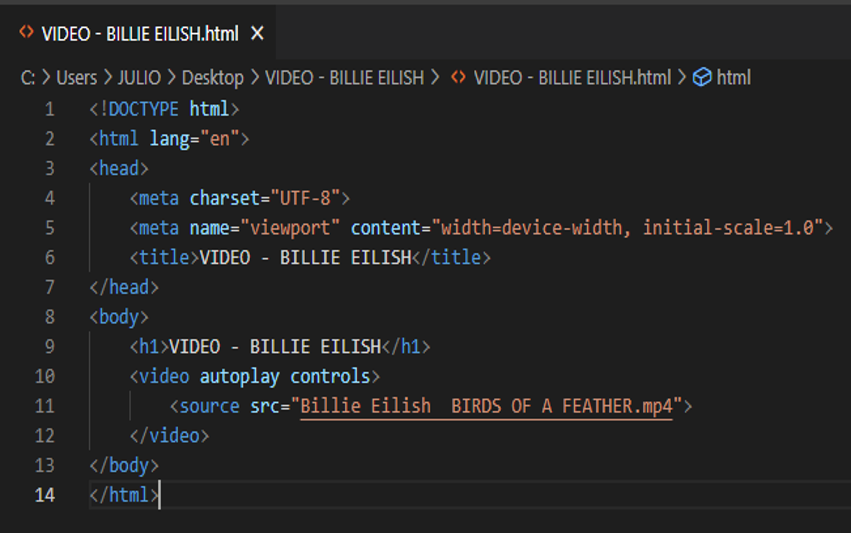Place cursor in the title tag text
The height and width of the screenshot is (533, 851).
tap(305, 258)
